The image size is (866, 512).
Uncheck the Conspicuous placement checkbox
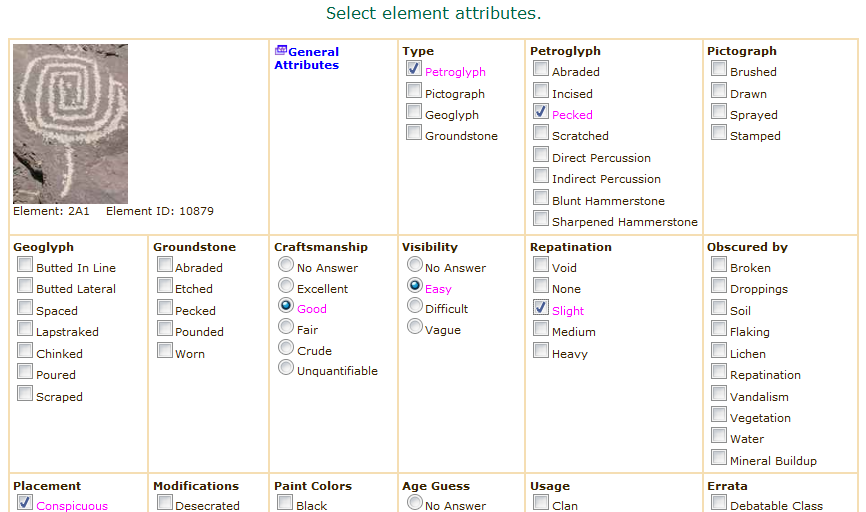click(x=25, y=503)
